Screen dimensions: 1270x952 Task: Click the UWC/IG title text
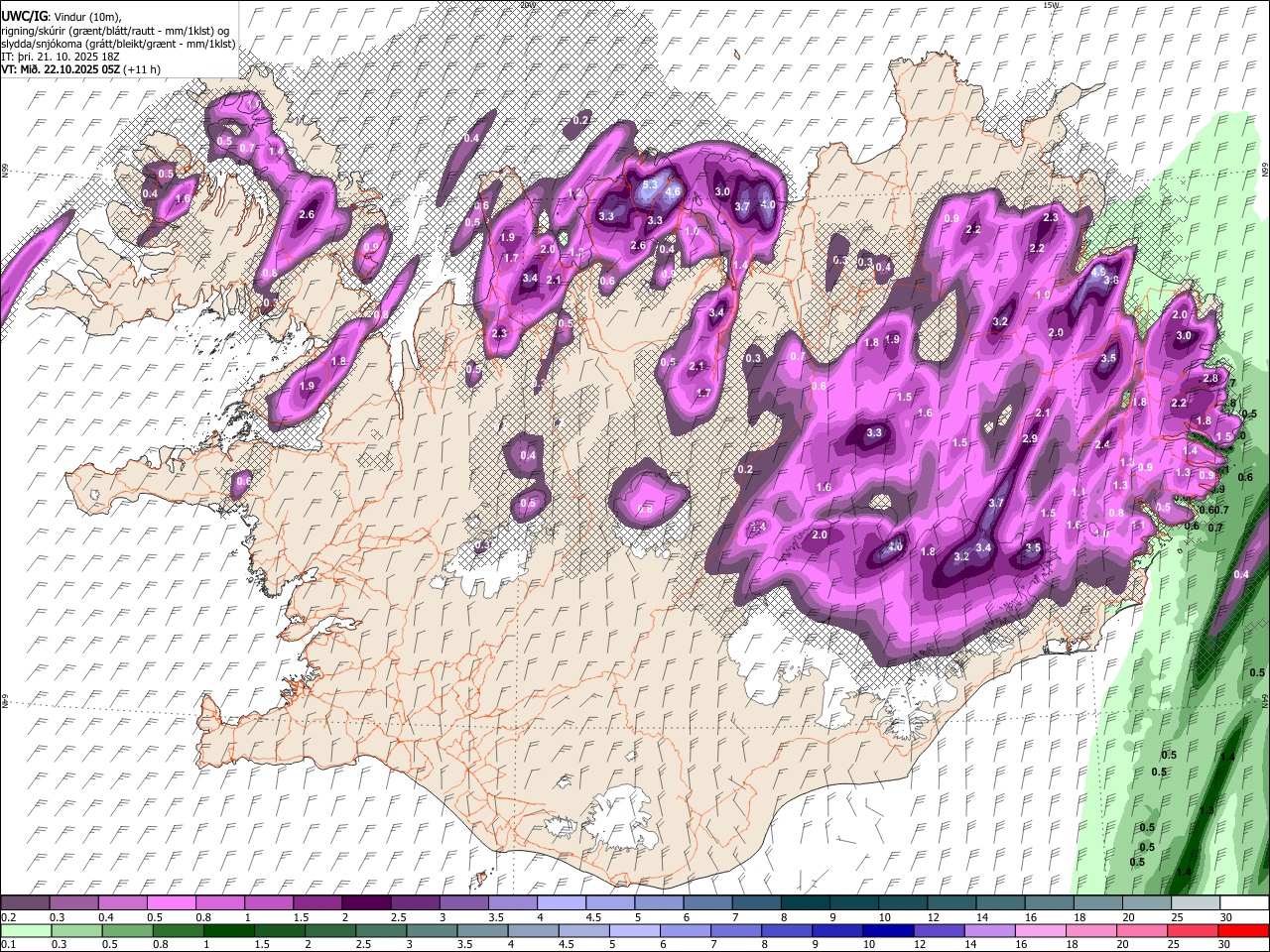pos(25,17)
